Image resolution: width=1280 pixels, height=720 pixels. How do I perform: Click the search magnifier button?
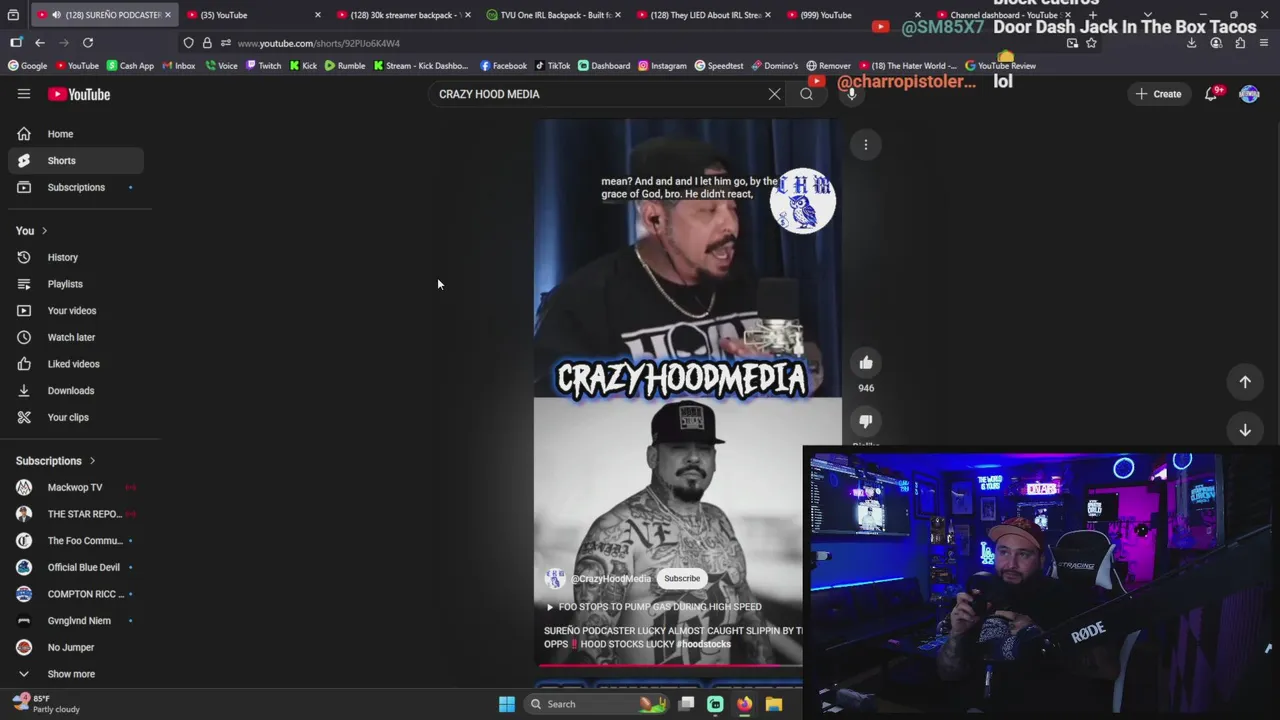click(x=807, y=94)
